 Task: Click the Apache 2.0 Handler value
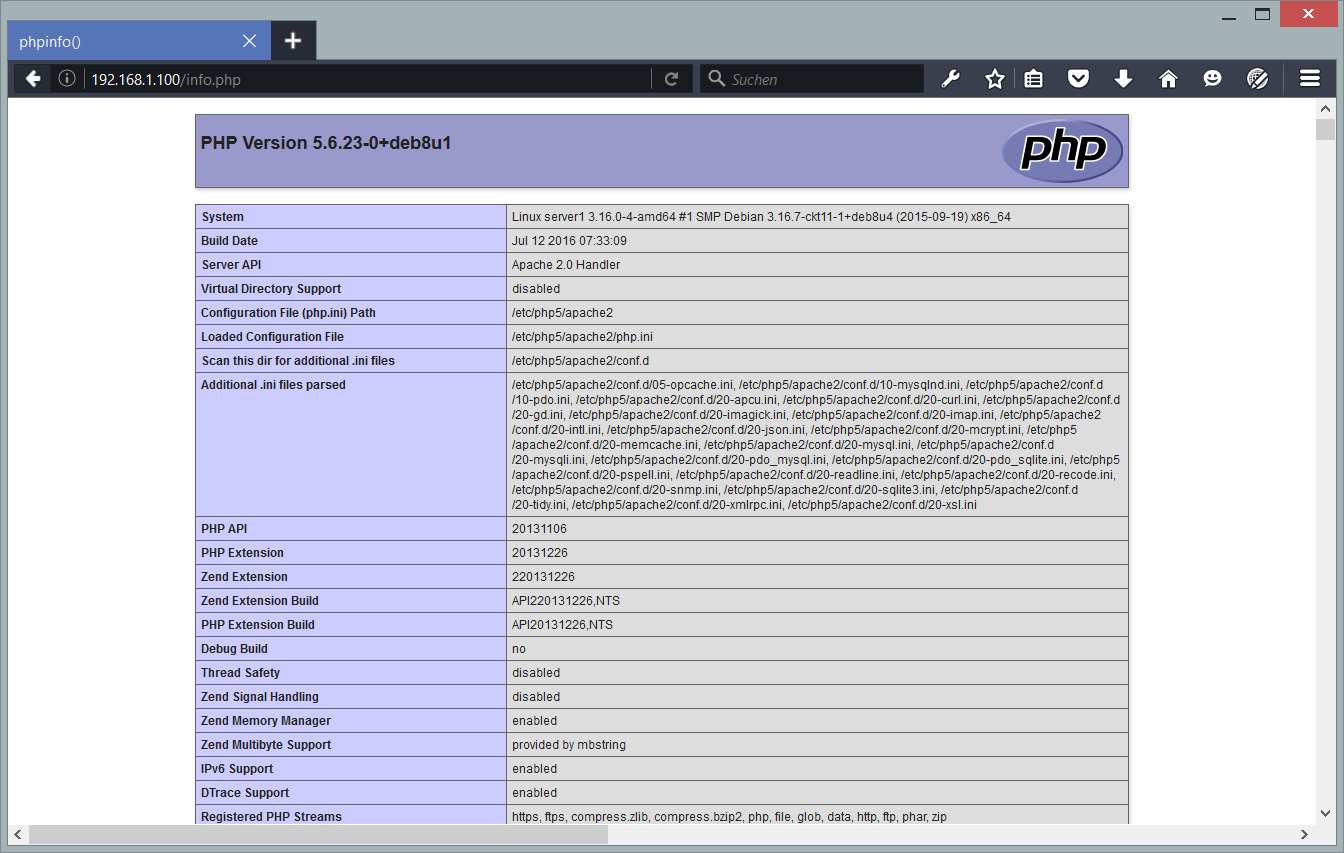(566, 265)
